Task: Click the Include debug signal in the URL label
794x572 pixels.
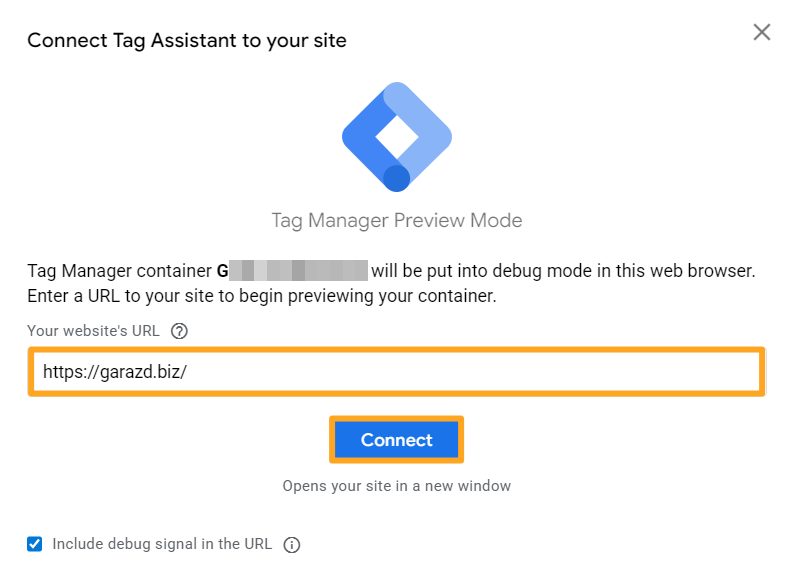Action: click(x=162, y=544)
